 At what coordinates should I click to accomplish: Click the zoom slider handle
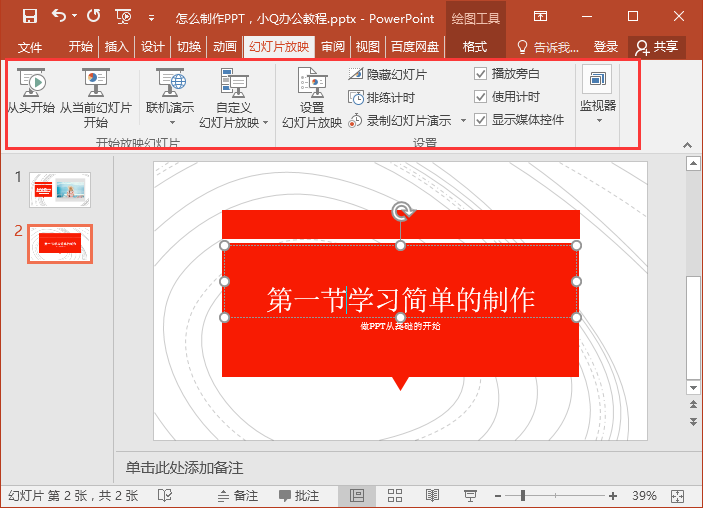tap(523, 496)
